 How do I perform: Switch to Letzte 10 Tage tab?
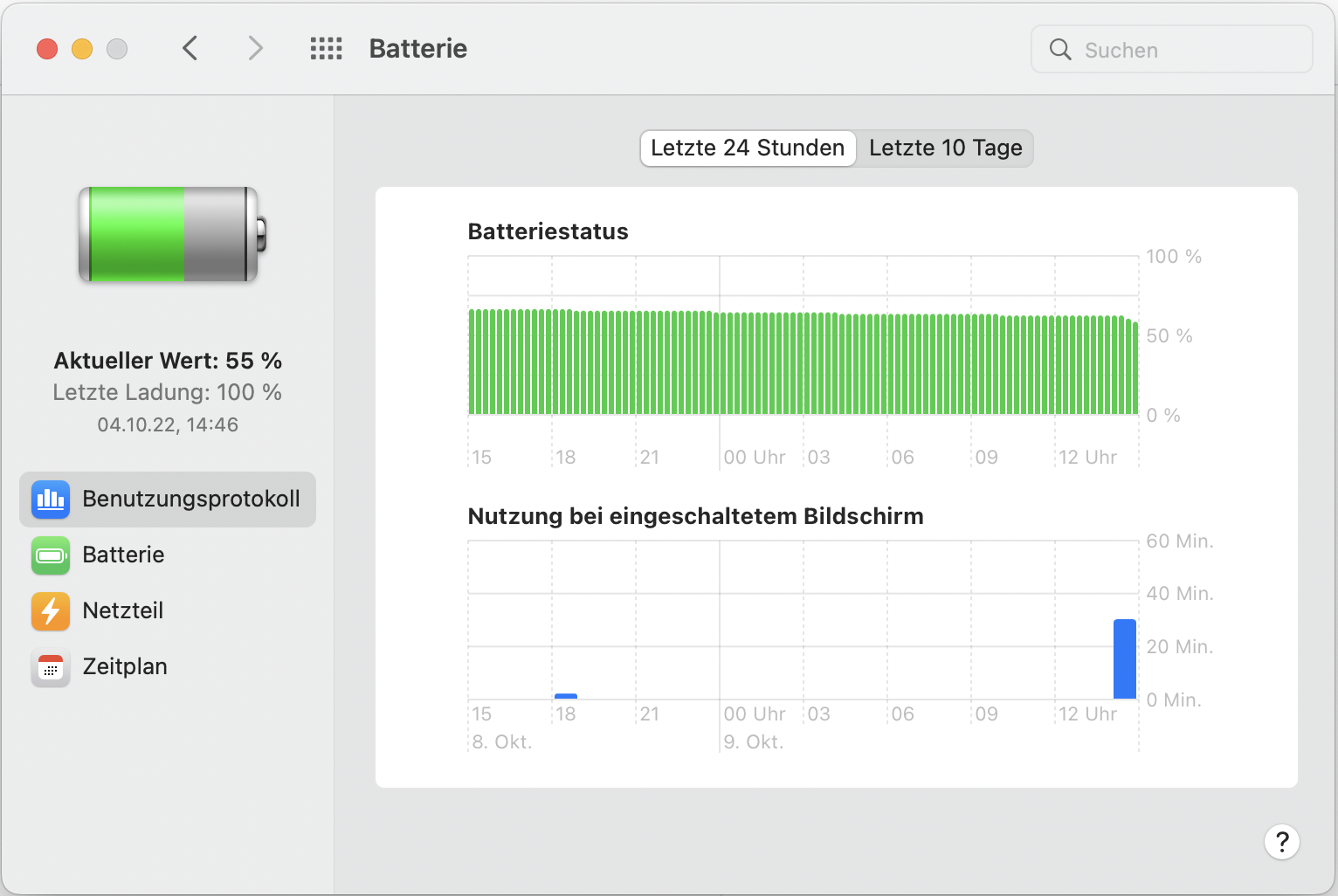click(x=945, y=148)
